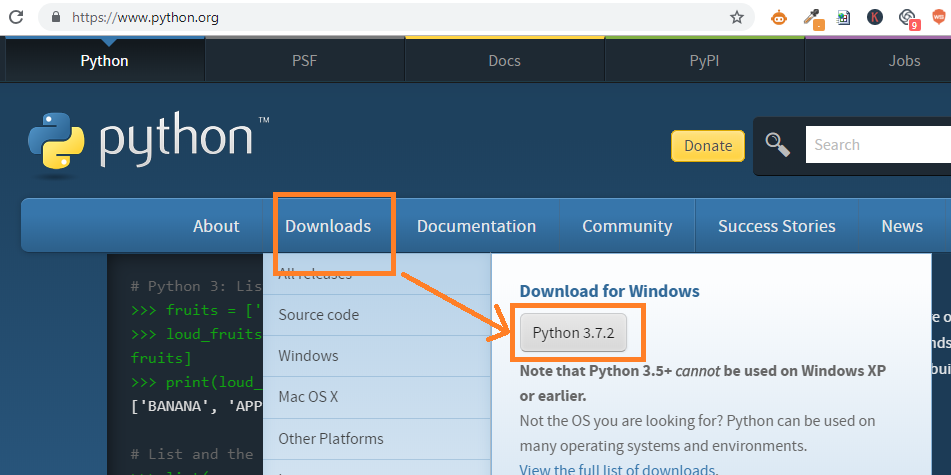Click the Download for Windows heading
951x475 pixels.
(610, 291)
